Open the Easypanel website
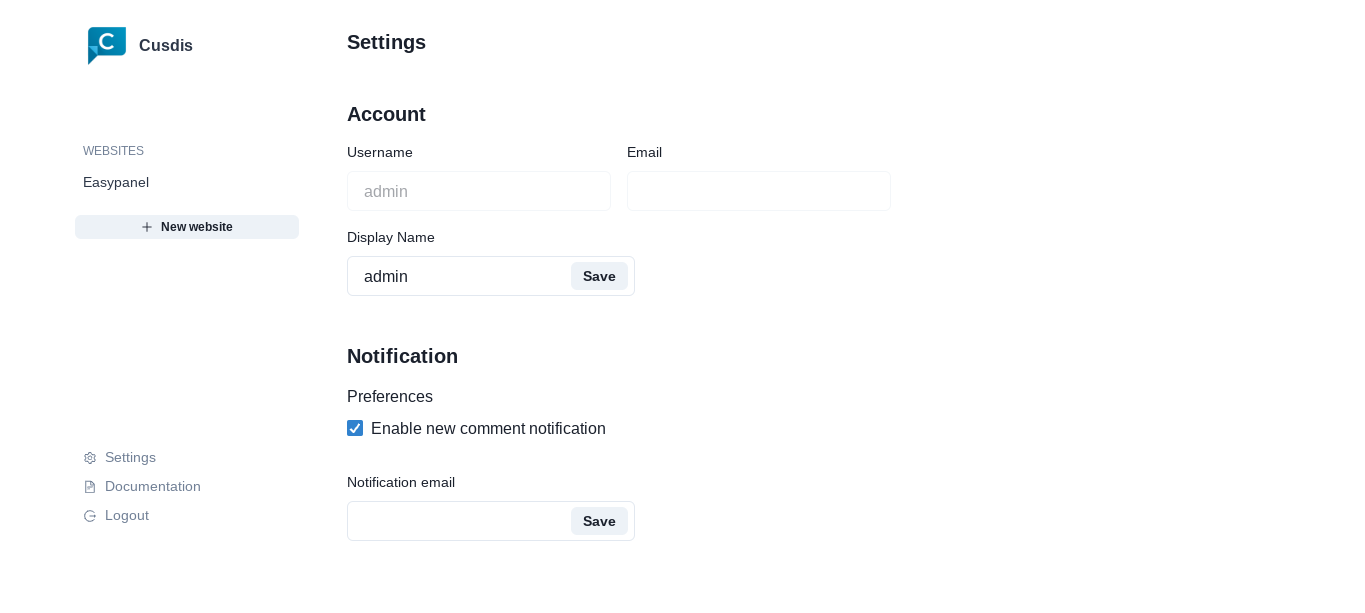This screenshot has height=613, width=1365. [116, 183]
